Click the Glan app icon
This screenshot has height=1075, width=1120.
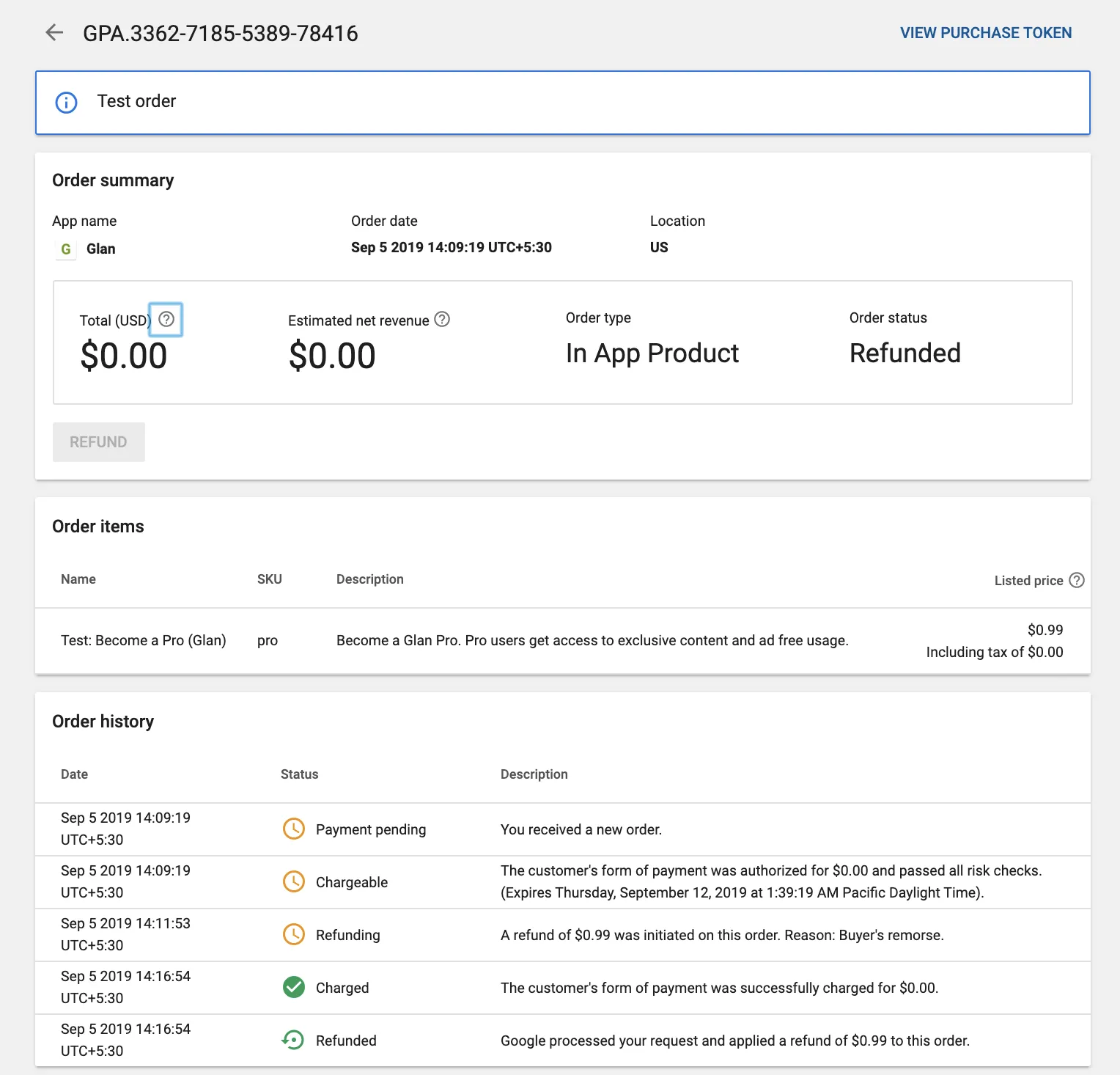66,249
